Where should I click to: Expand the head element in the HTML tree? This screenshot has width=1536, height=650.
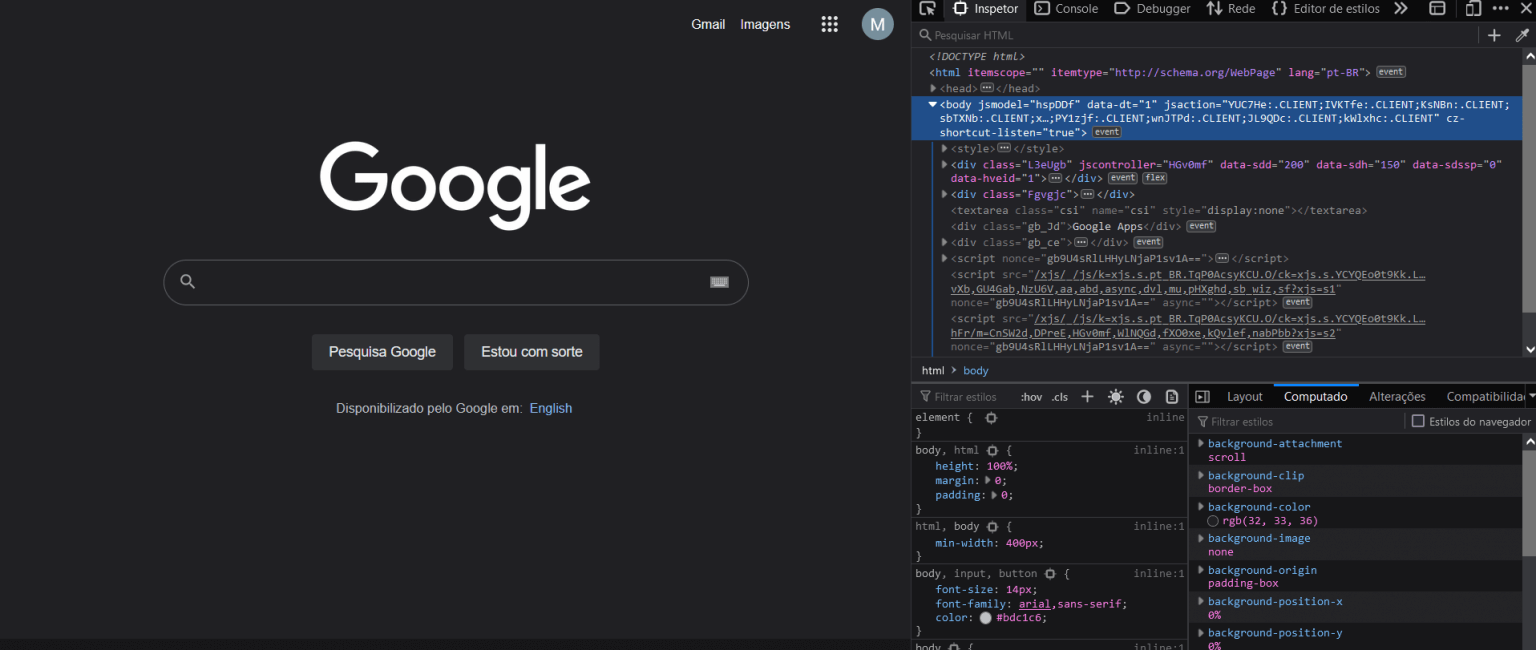tap(935, 88)
